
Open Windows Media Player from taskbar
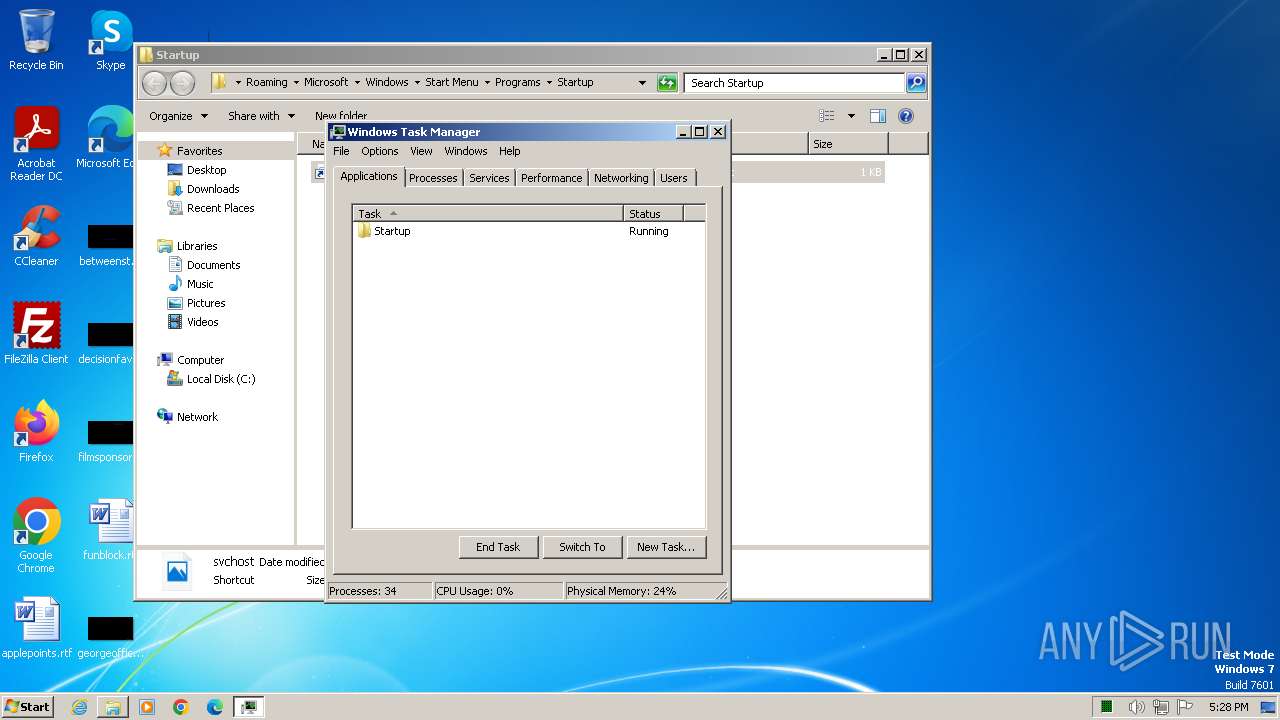pos(147,707)
